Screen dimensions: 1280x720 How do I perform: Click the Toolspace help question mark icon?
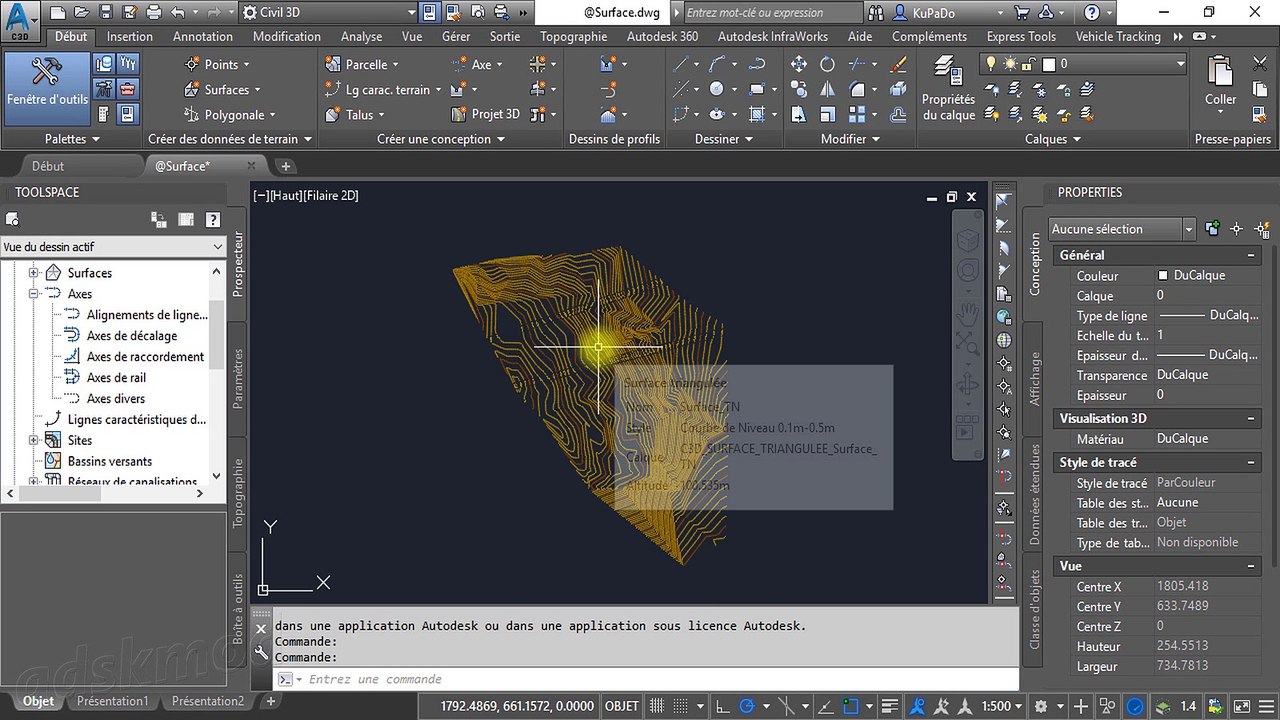(x=212, y=220)
